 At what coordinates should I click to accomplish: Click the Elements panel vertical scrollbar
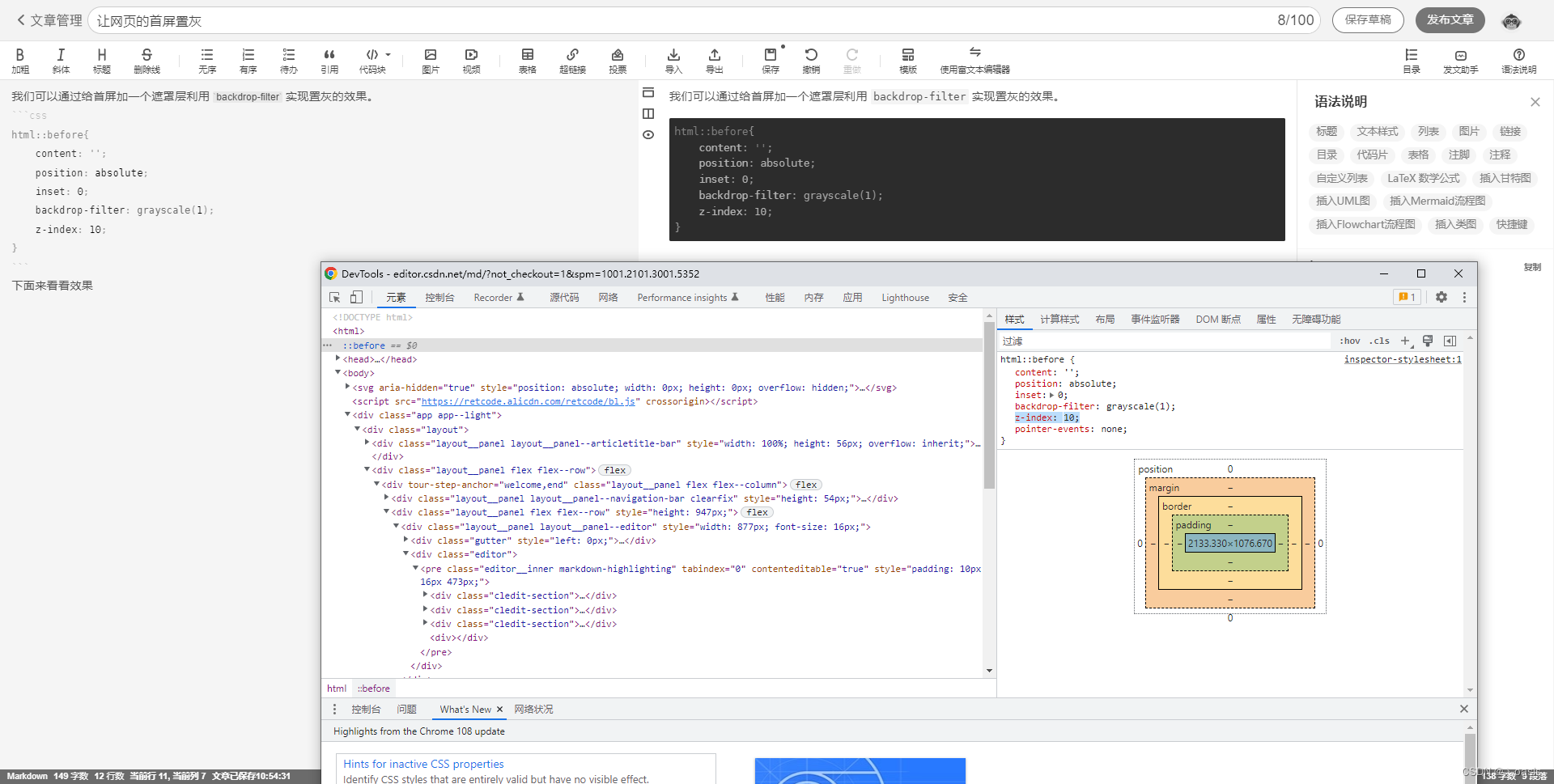[x=989, y=405]
